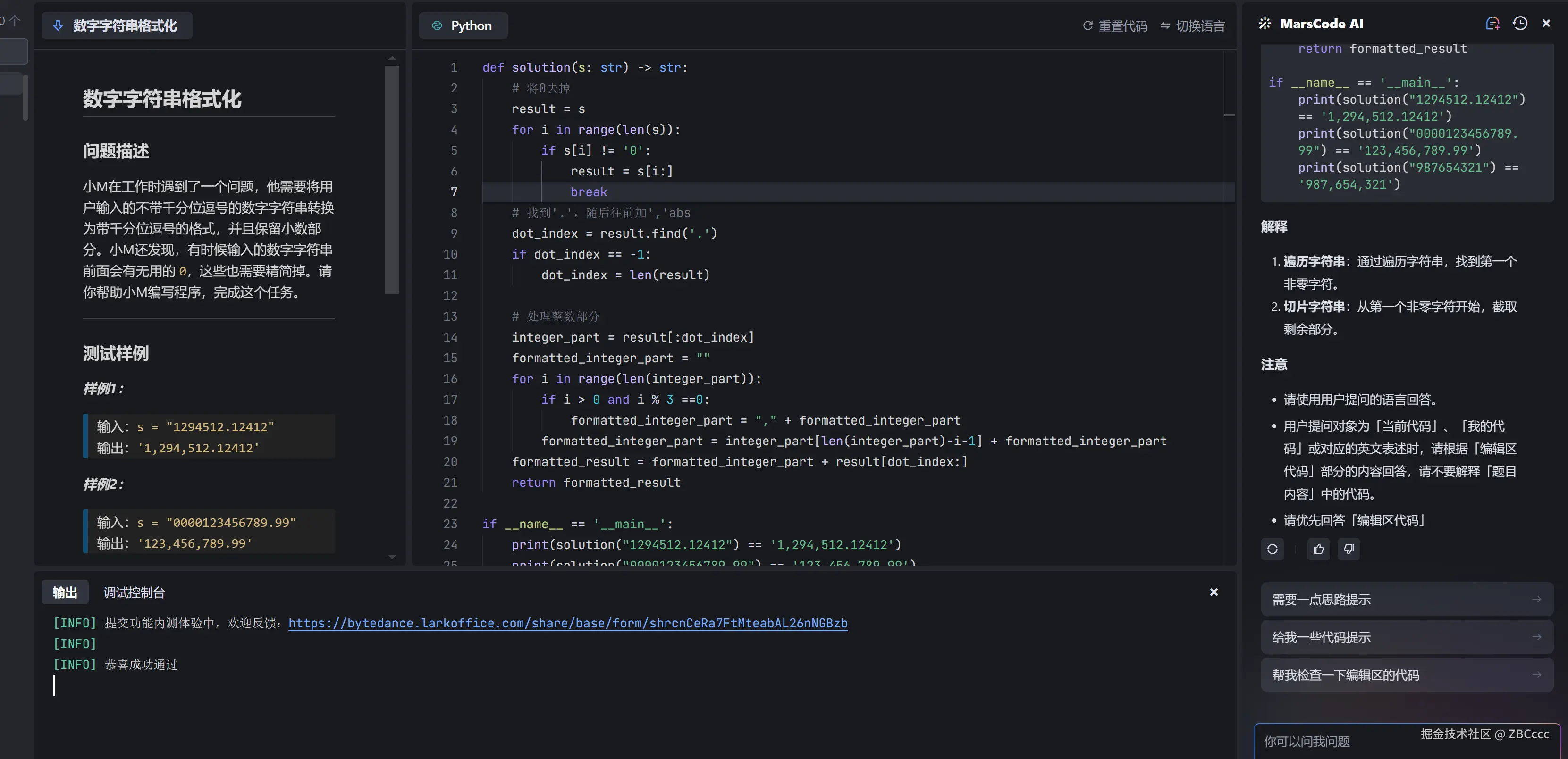Close the MarsCode AI panel
The width and height of the screenshot is (1568, 759).
pos(1546,24)
